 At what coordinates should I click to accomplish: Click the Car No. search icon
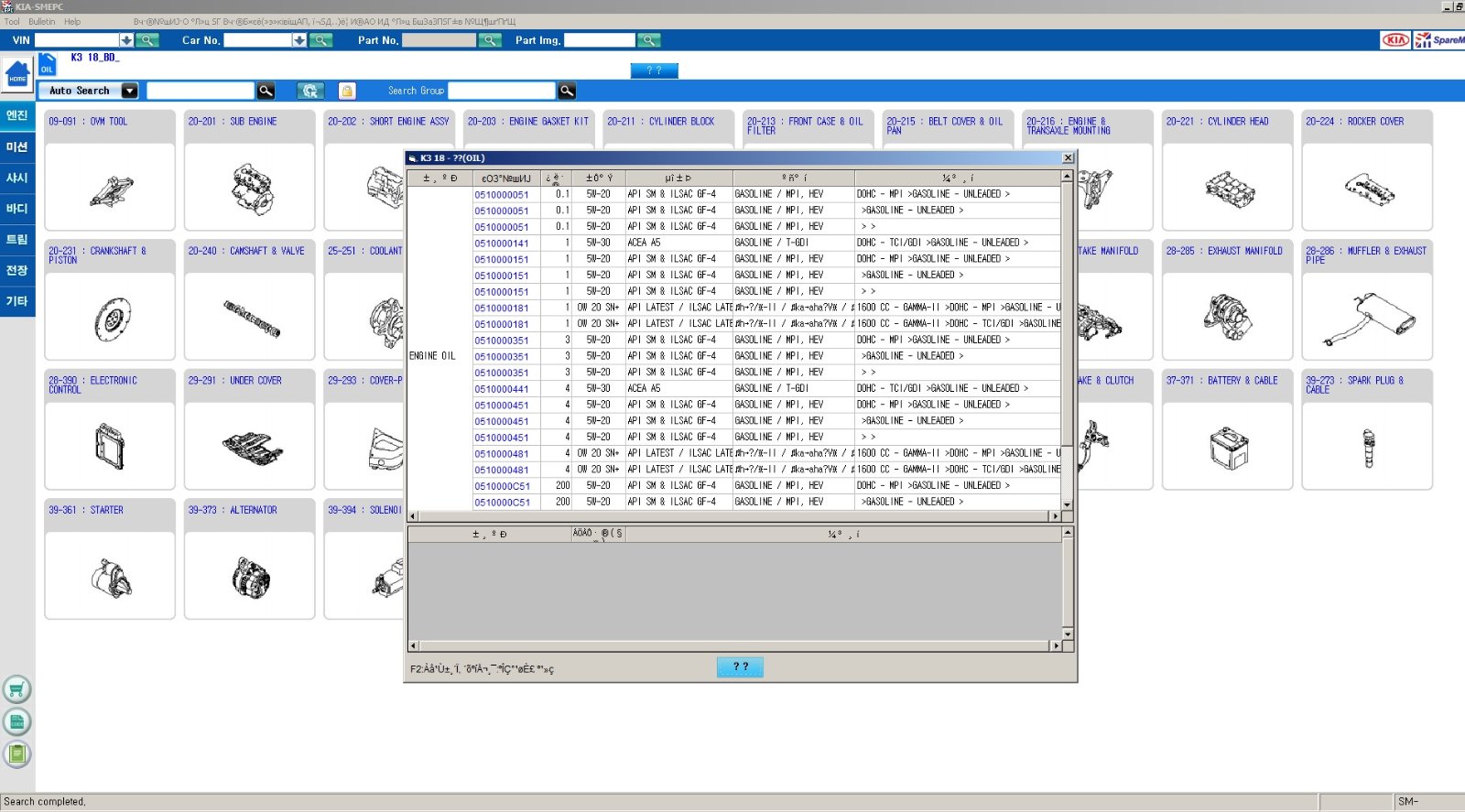point(320,40)
